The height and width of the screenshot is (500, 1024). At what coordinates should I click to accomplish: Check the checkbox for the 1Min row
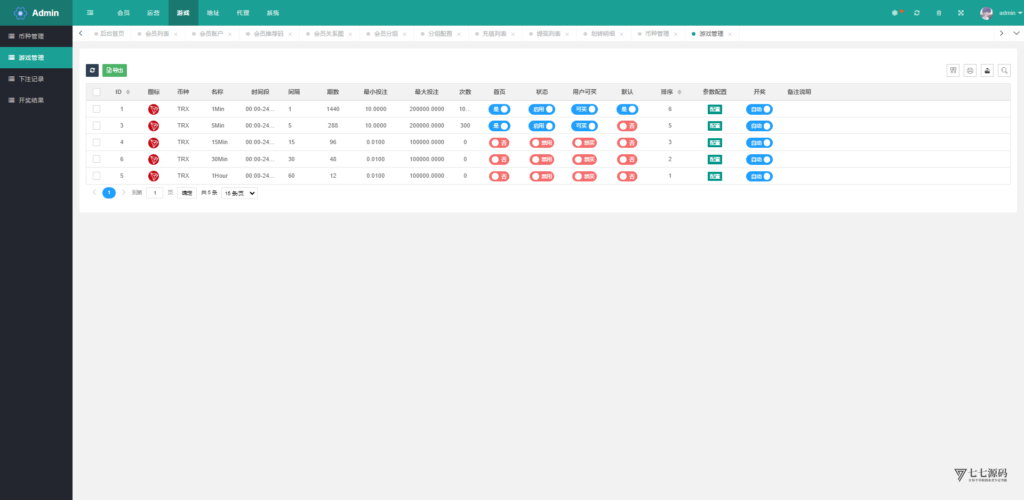point(97,109)
